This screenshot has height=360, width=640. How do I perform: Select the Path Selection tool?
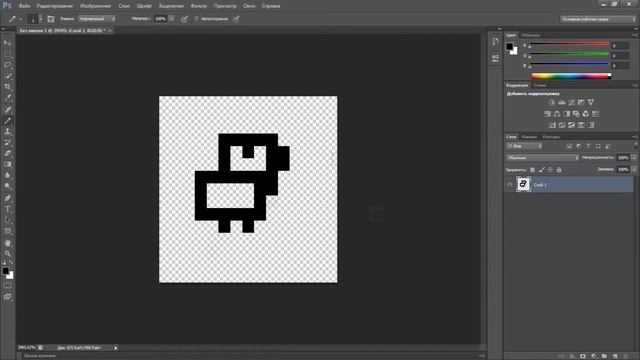(7, 220)
